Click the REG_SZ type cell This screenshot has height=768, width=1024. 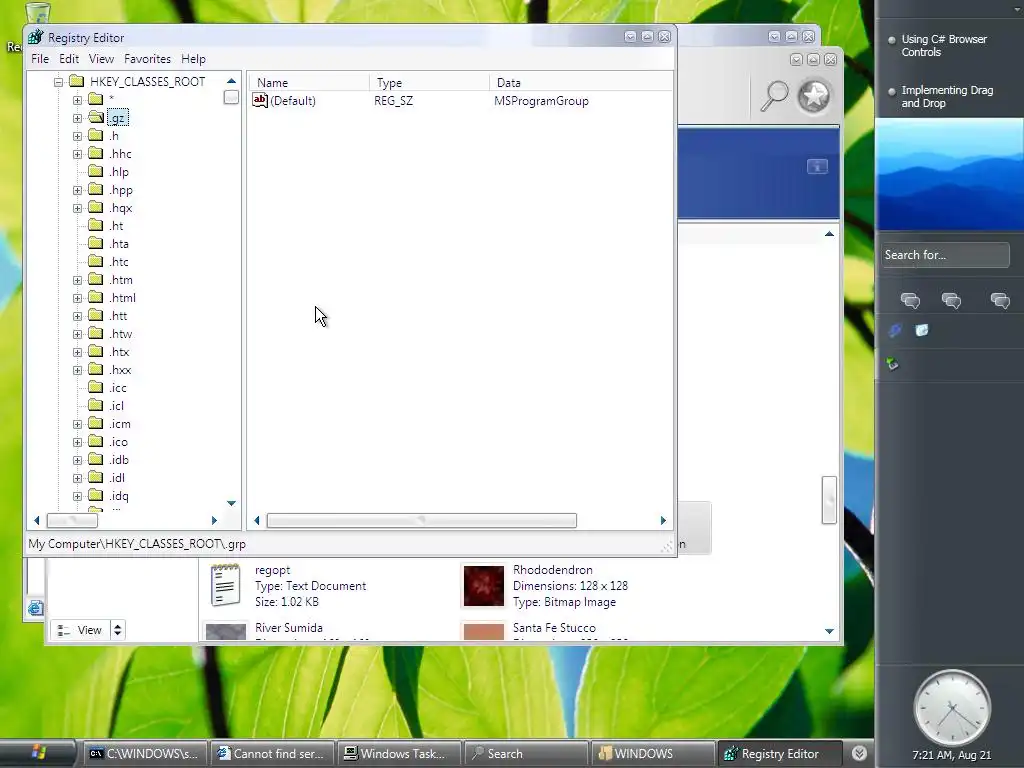[x=393, y=101]
